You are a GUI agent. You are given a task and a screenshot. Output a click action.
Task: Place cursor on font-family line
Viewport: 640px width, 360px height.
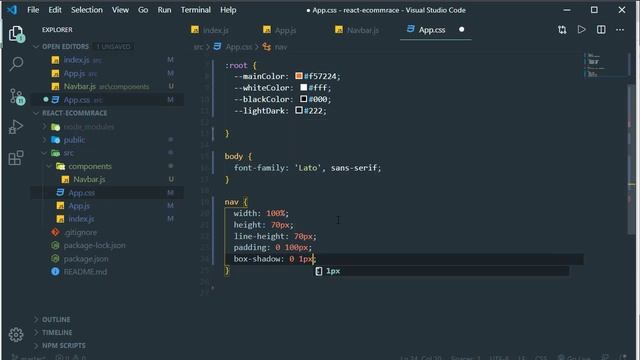(307, 168)
